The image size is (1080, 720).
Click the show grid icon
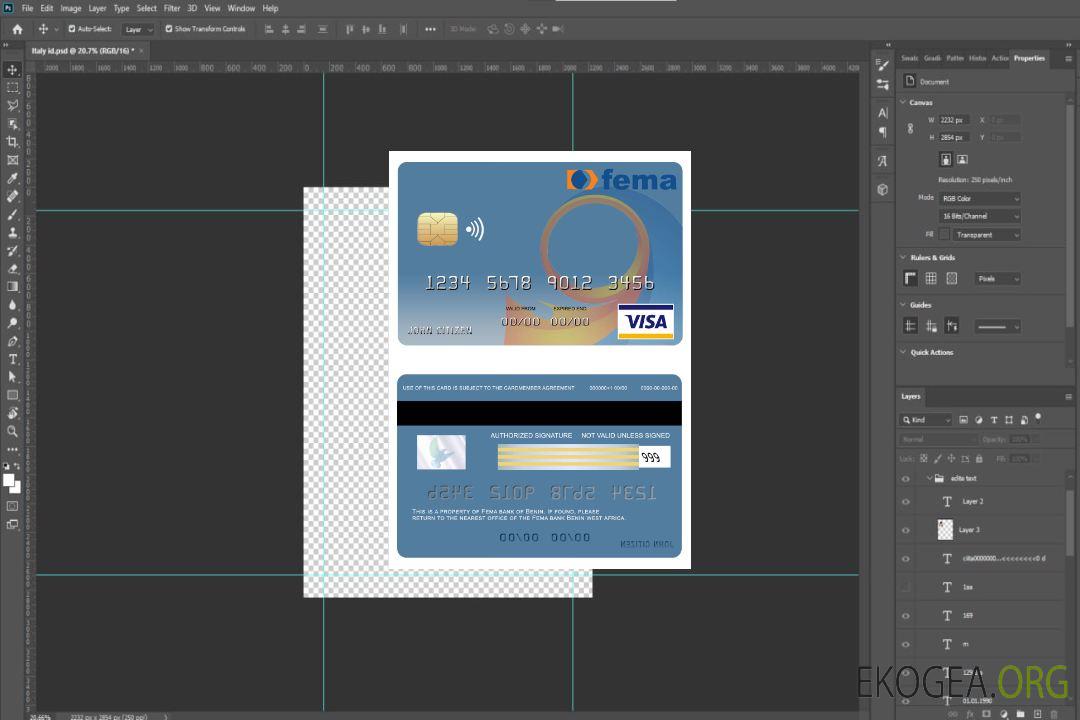[931, 278]
